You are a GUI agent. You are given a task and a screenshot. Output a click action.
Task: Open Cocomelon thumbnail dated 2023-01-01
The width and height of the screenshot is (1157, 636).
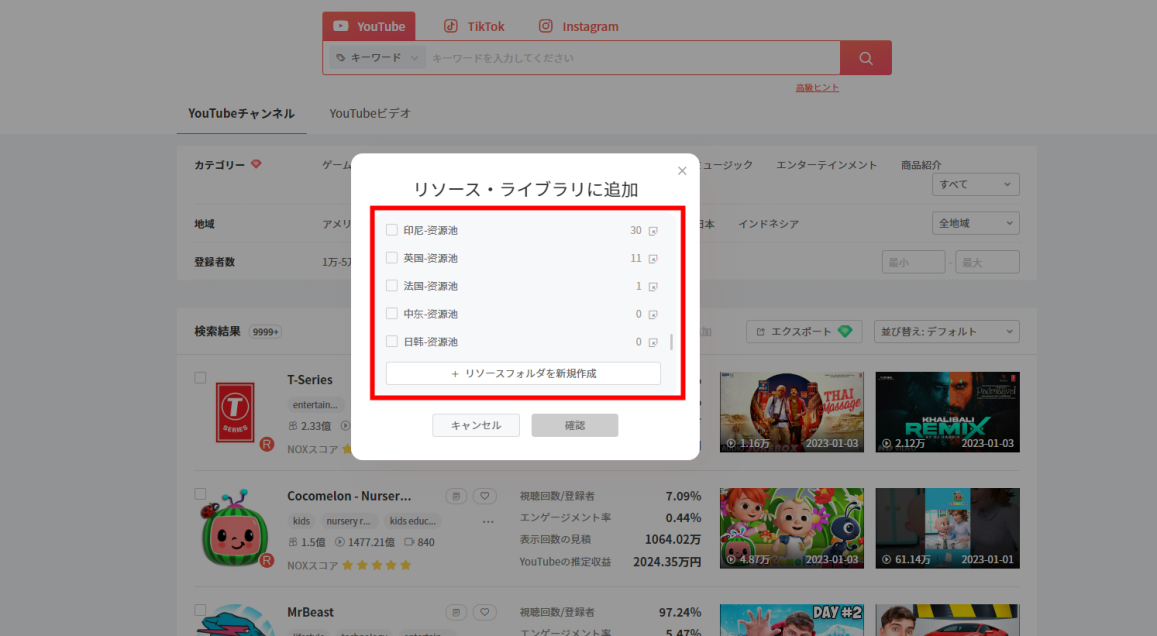[947, 528]
